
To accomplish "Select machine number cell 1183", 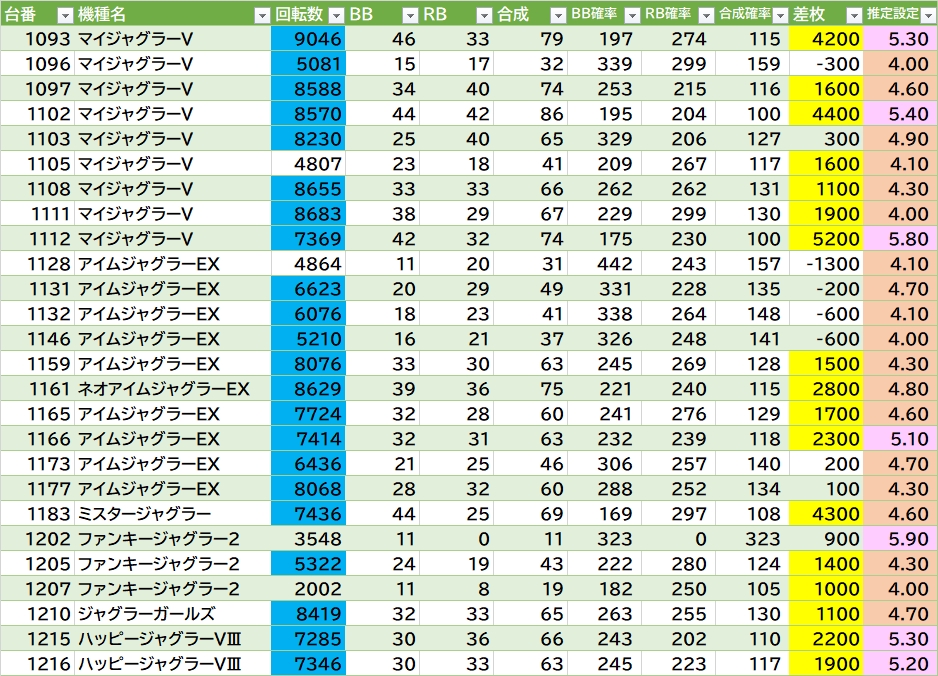I will [x=37, y=514].
